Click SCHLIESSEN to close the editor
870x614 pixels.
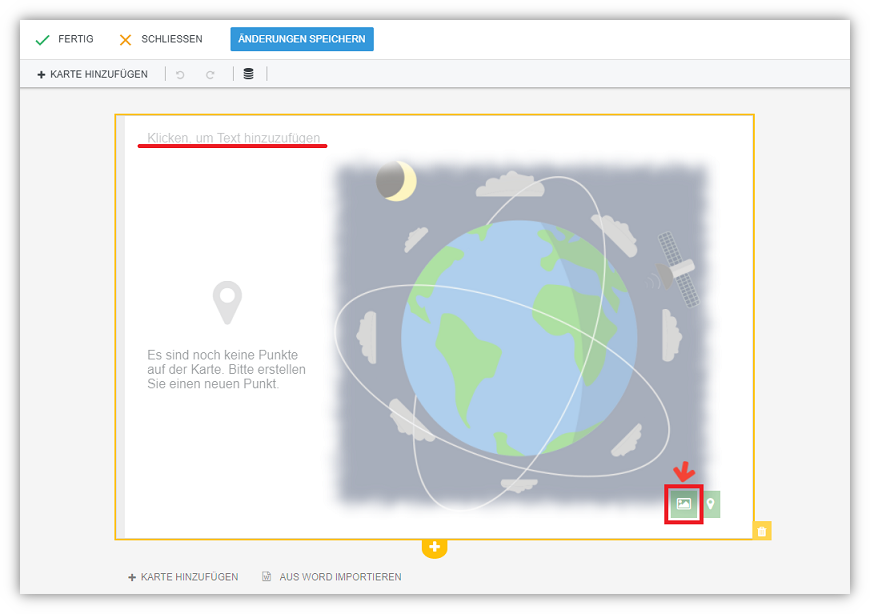click(161, 39)
